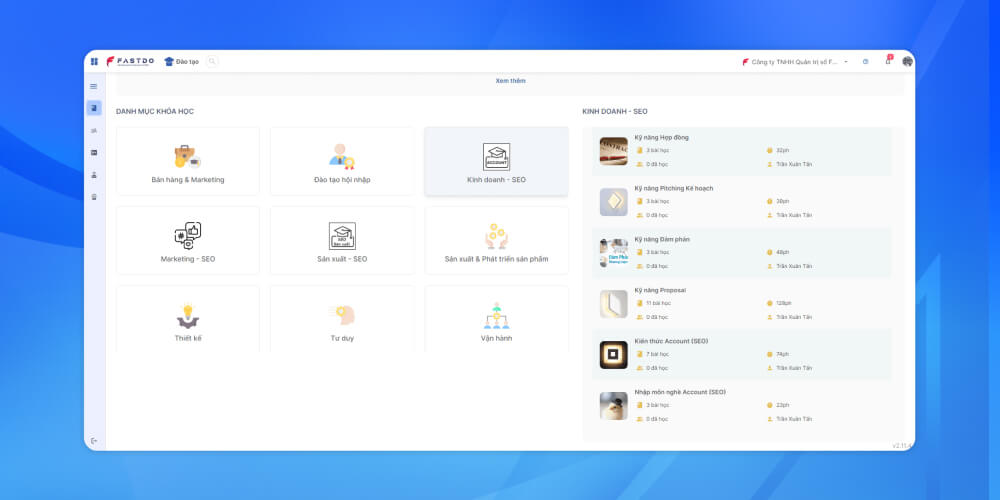This screenshot has width=1000, height=500.
Task: Select the trash icon in left sidebar
Action: 94,197
